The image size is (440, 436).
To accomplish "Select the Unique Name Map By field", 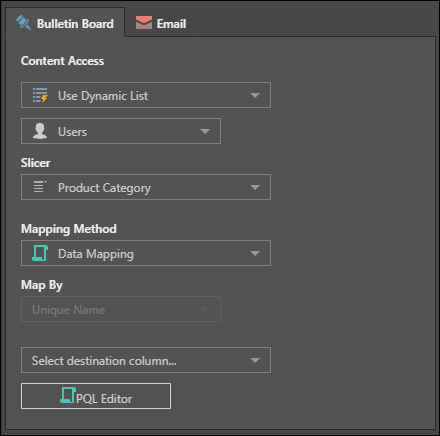I will [121, 309].
